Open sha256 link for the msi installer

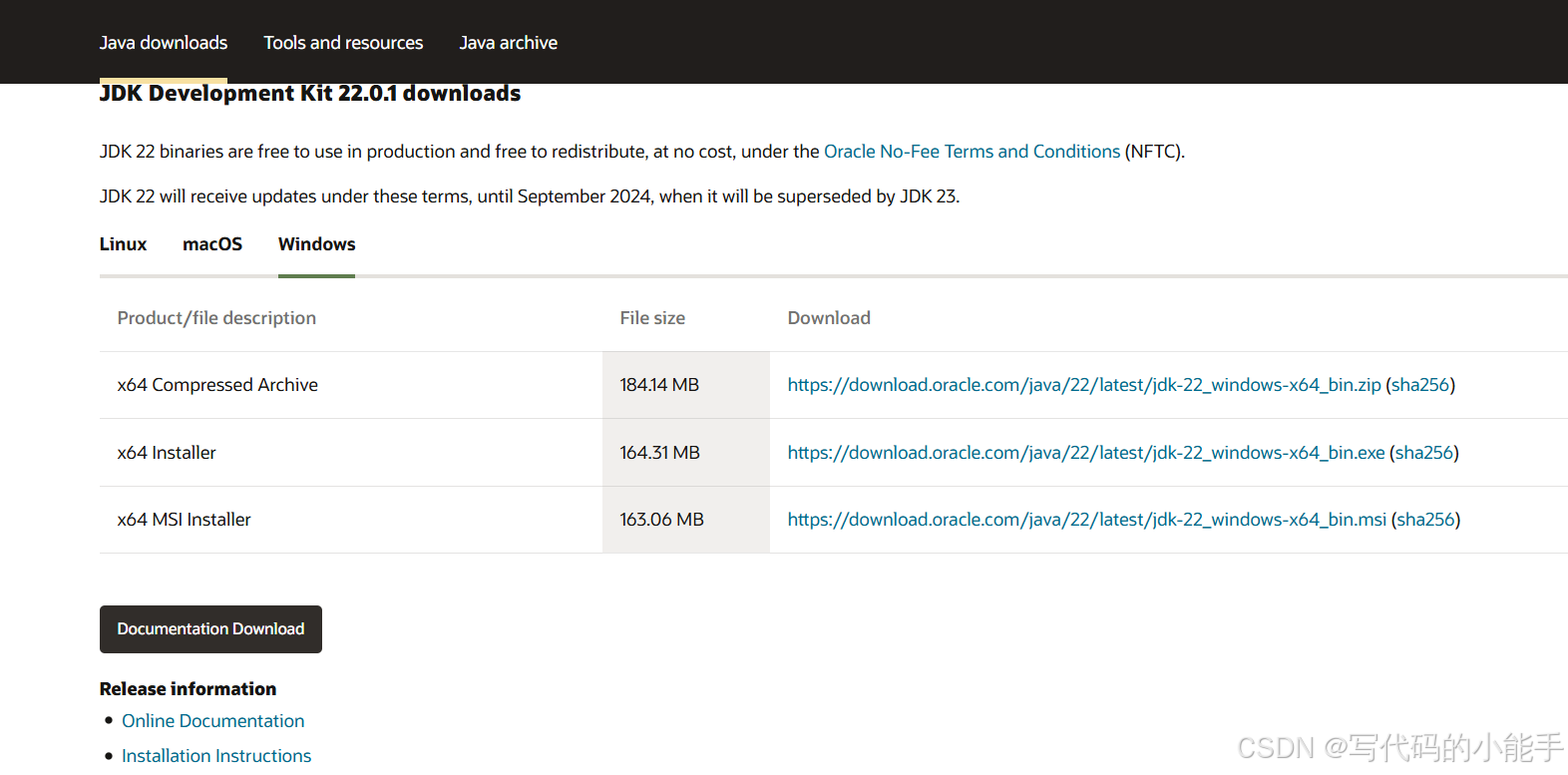click(1425, 520)
